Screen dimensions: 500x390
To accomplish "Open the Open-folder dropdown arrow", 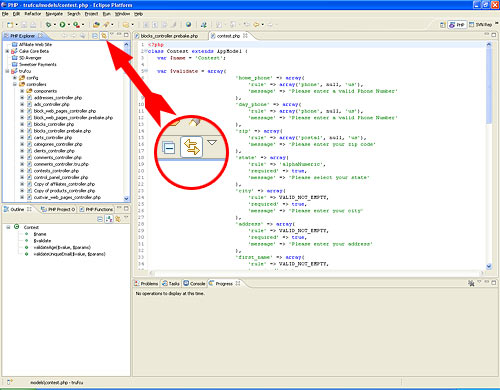I will [132, 25].
